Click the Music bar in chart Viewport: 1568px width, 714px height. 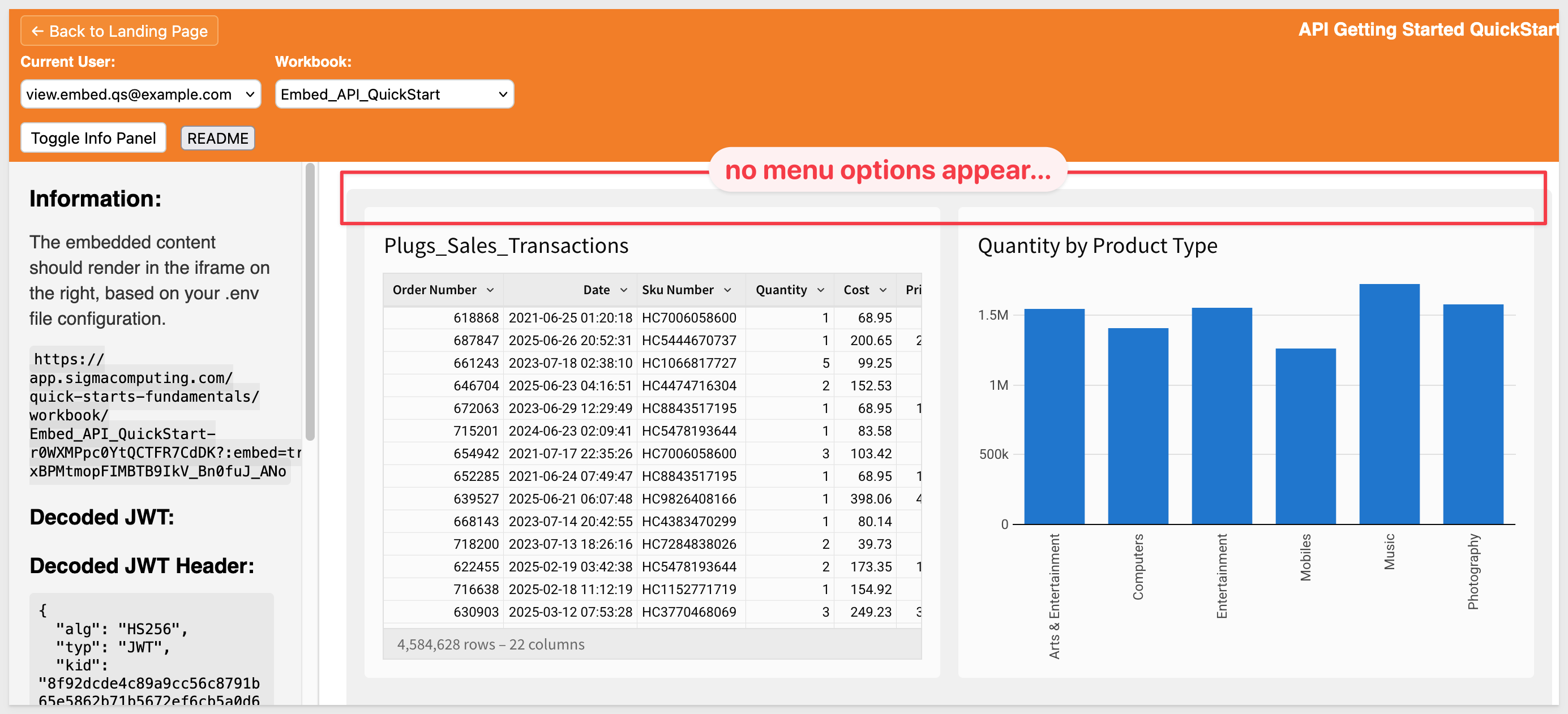(x=1389, y=405)
